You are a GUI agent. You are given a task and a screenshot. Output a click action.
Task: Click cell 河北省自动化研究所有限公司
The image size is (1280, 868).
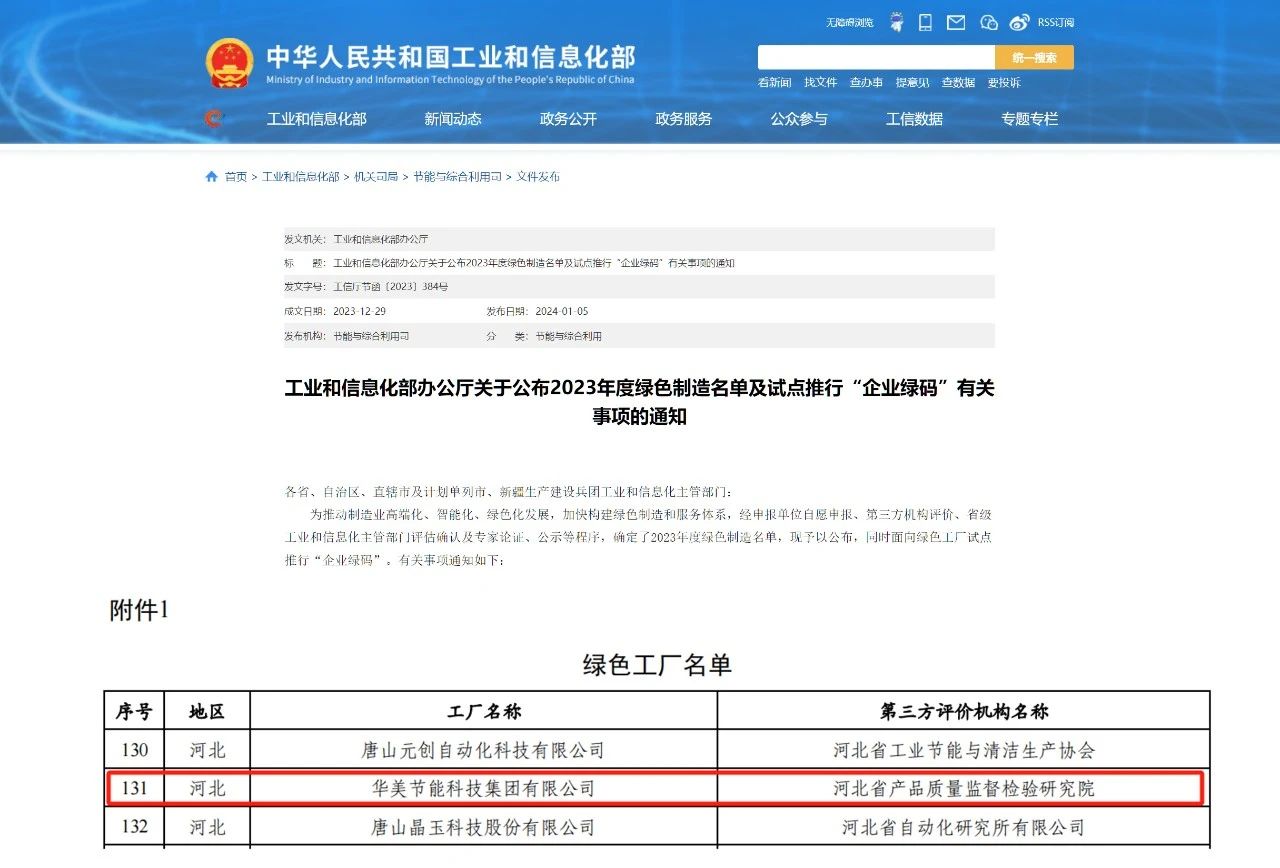pos(964,827)
